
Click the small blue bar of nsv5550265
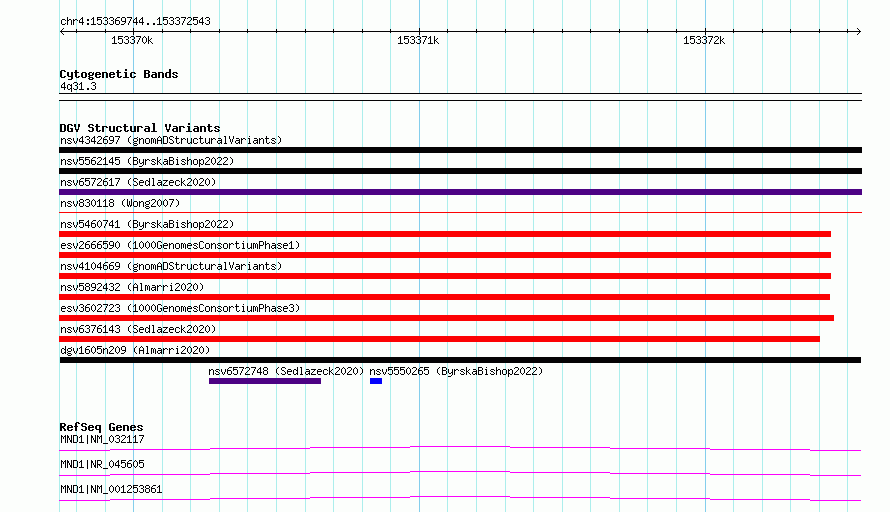pos(376,381)
